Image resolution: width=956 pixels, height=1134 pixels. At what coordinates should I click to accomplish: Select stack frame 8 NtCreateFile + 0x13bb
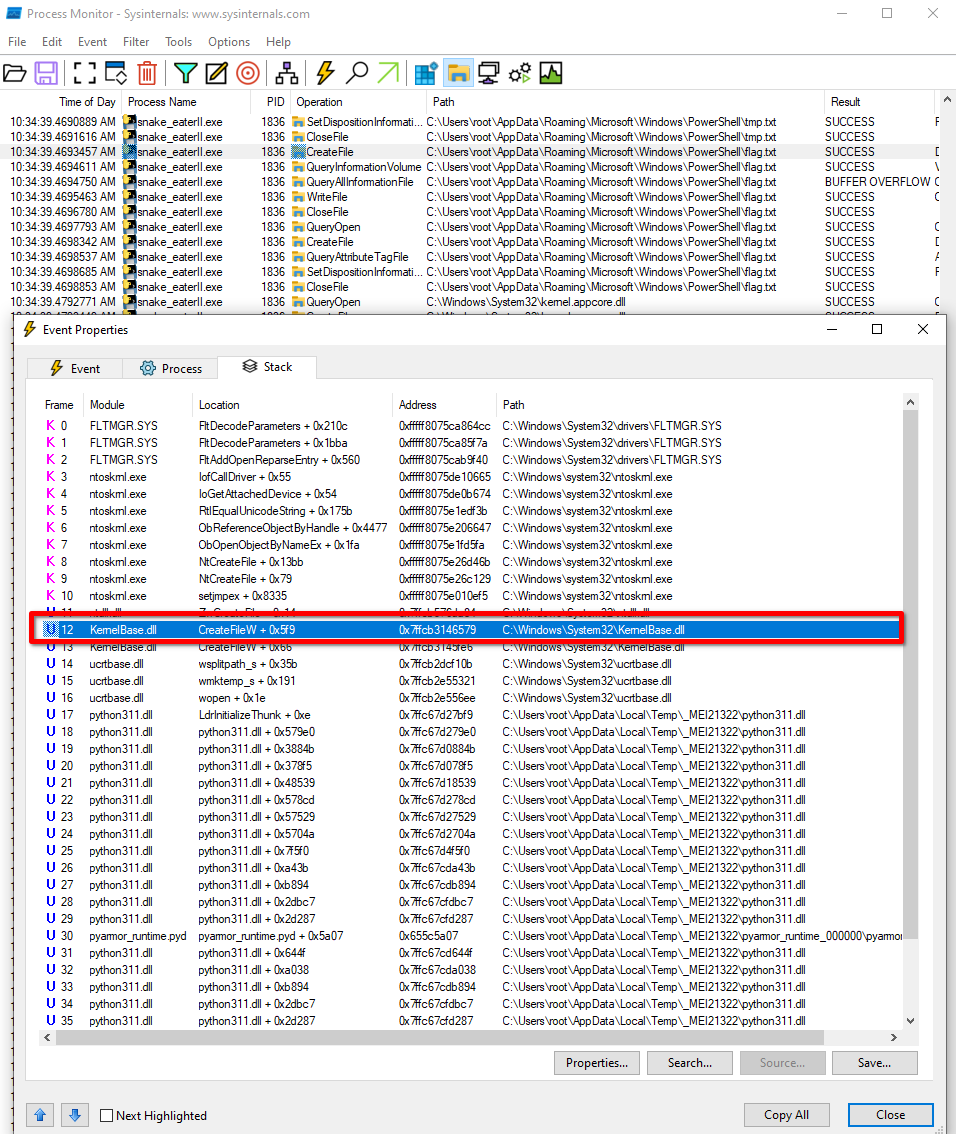point(470,562)
